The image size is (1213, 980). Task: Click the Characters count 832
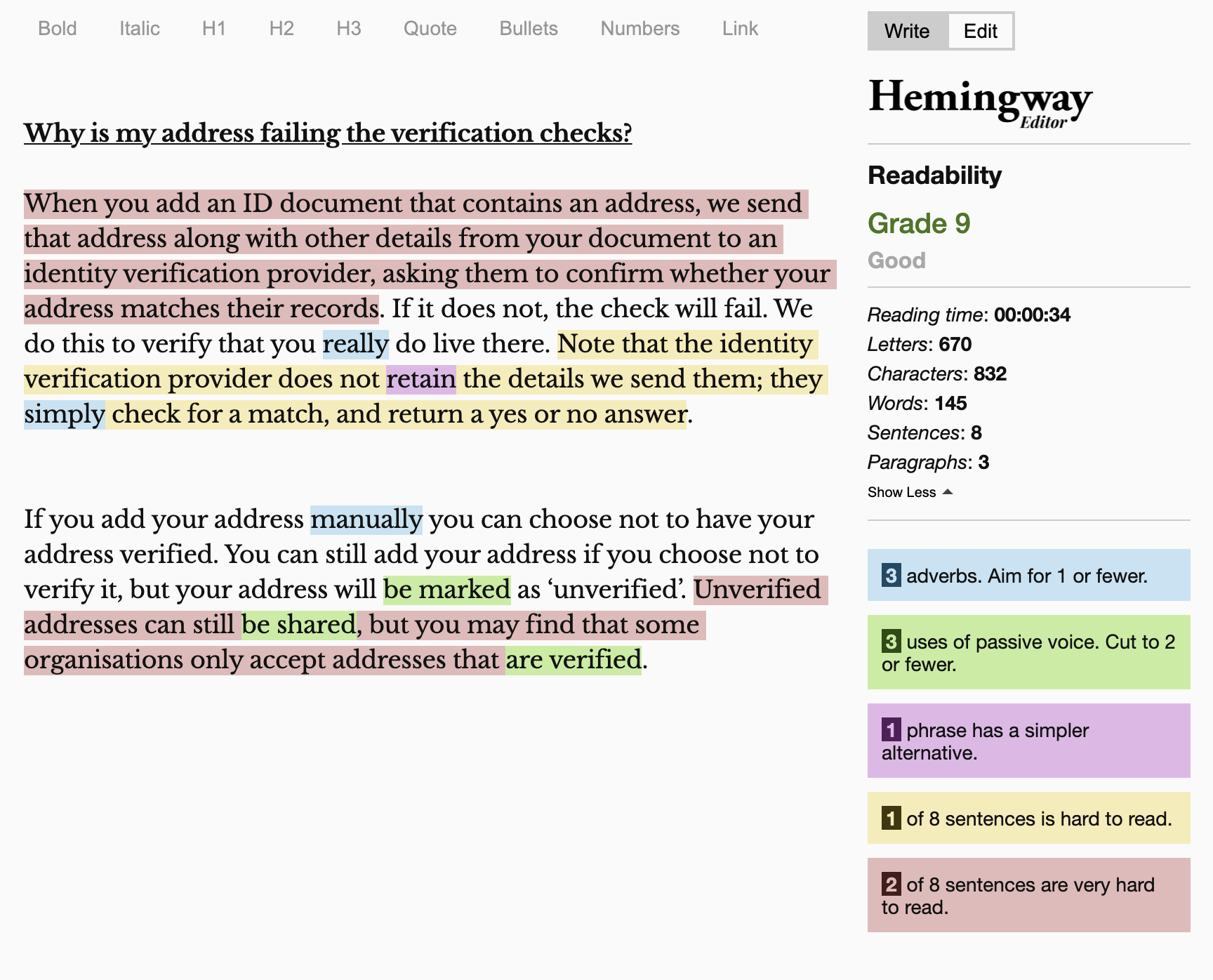[990, 373]
